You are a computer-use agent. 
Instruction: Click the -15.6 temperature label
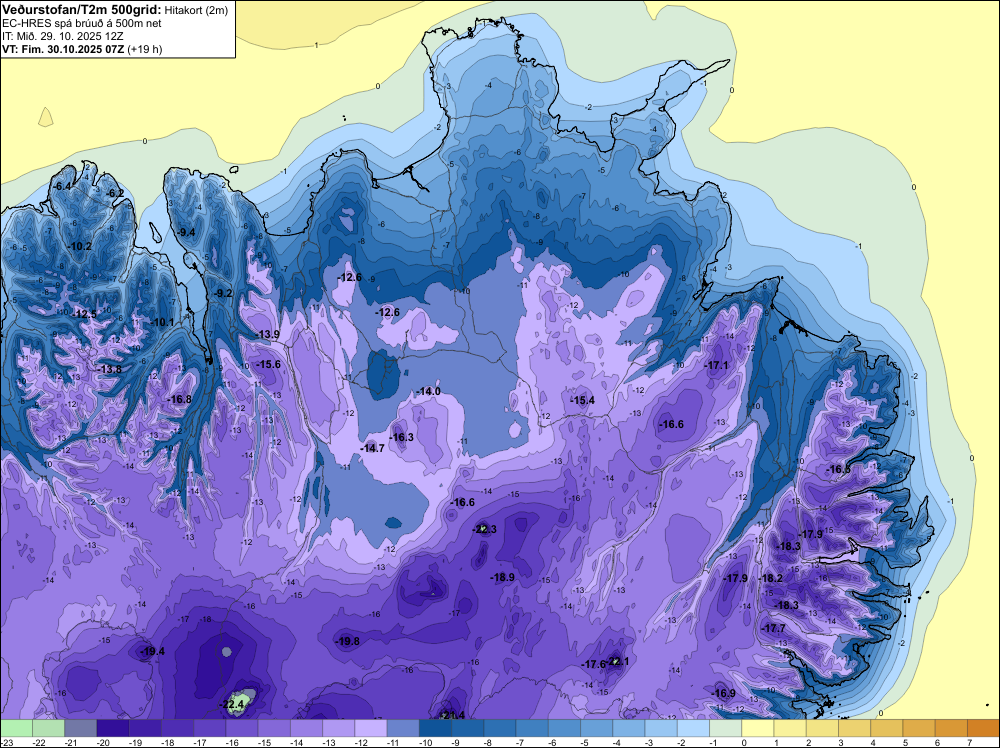(268, 365)
